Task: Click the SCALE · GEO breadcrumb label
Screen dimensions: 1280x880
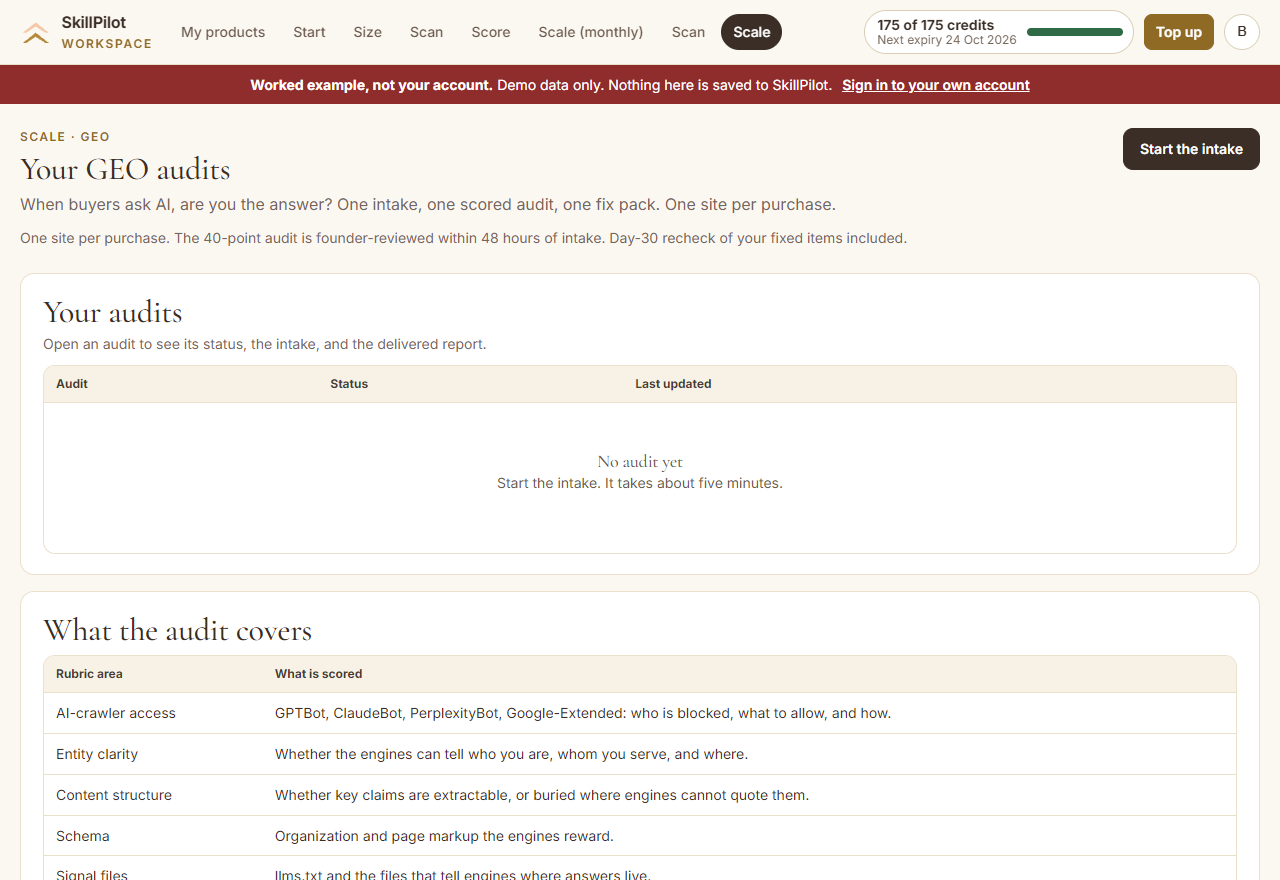Action: (65, 137)
